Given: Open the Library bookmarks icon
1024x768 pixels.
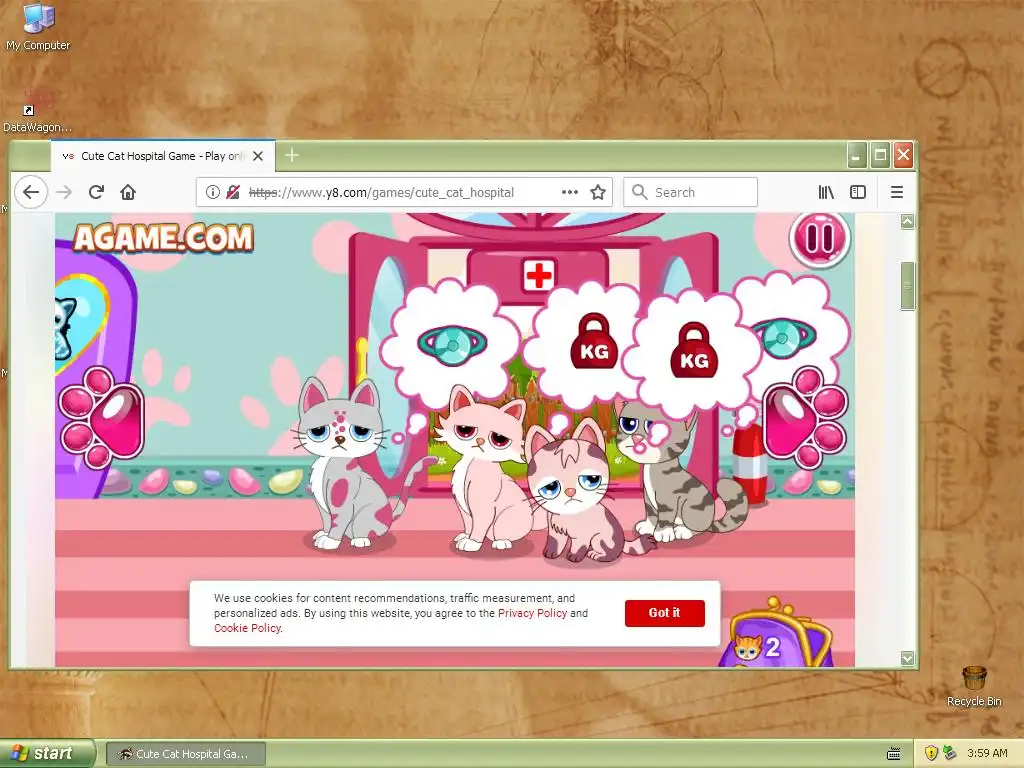Looking at the screenshot, I should tap(826, 192).
